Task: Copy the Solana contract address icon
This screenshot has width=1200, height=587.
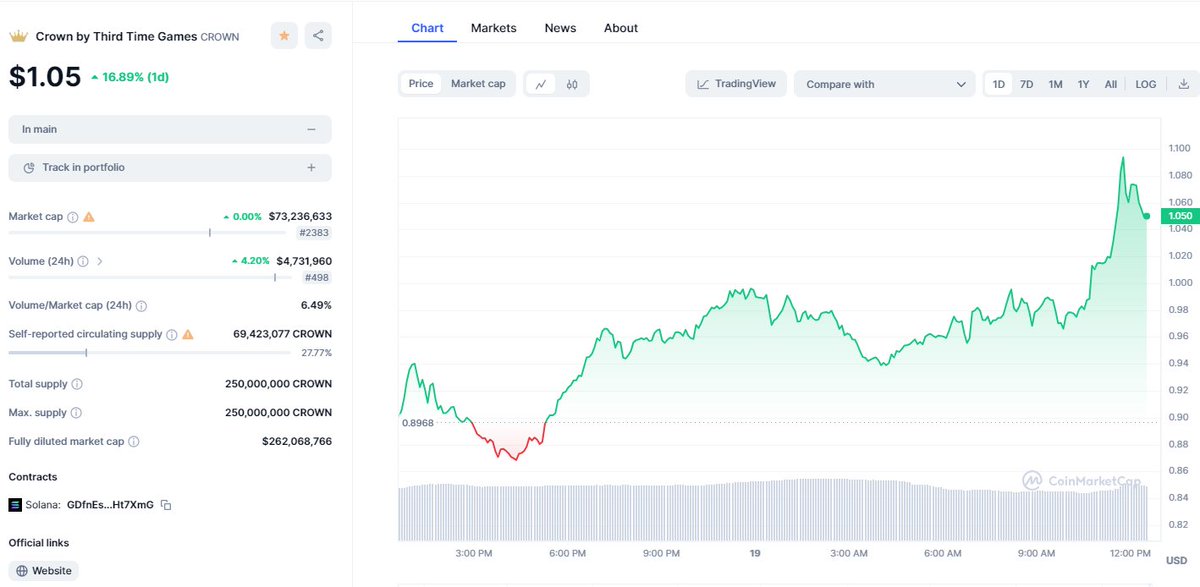Action: (x=166, y=505)
